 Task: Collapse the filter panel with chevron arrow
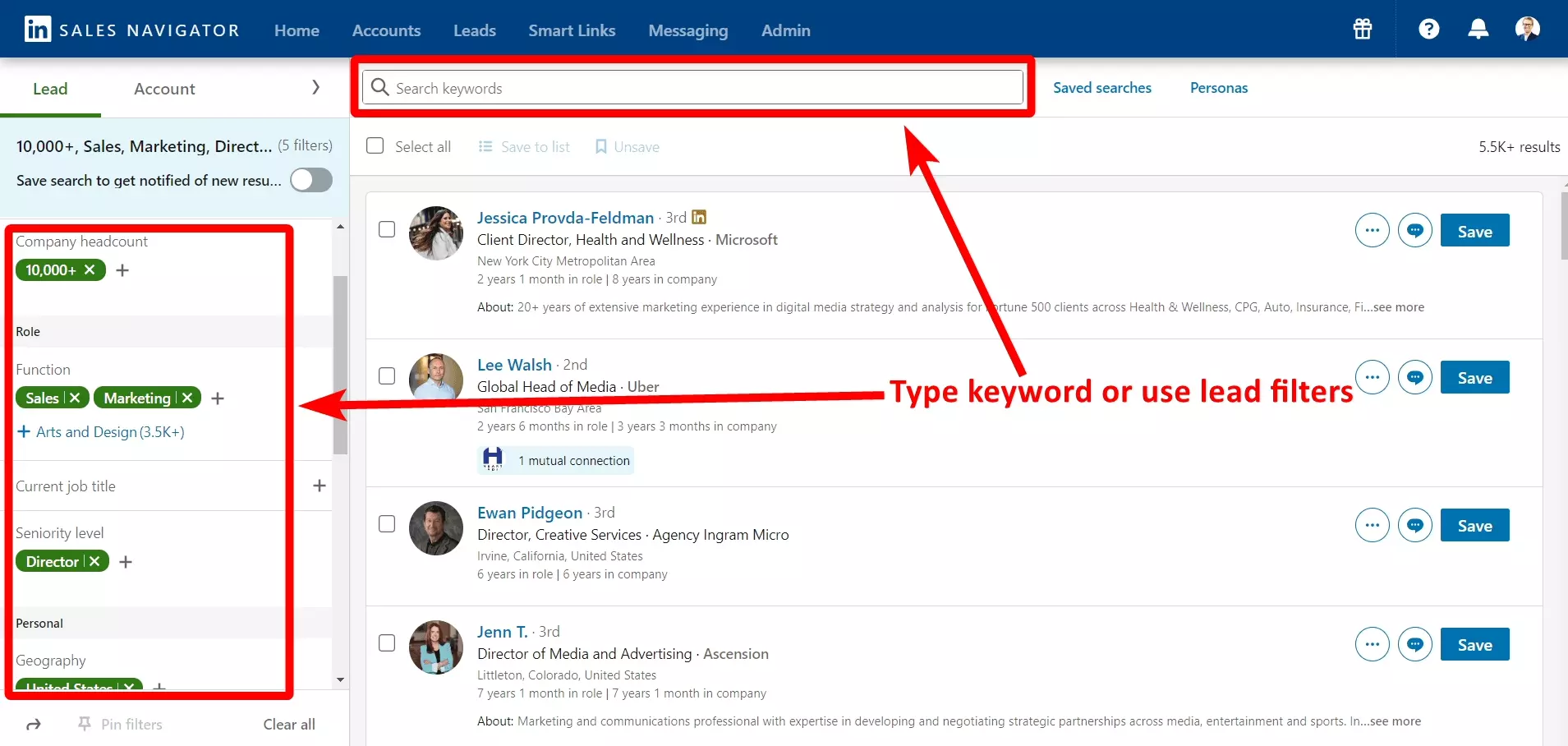click(x=315, y=88)
